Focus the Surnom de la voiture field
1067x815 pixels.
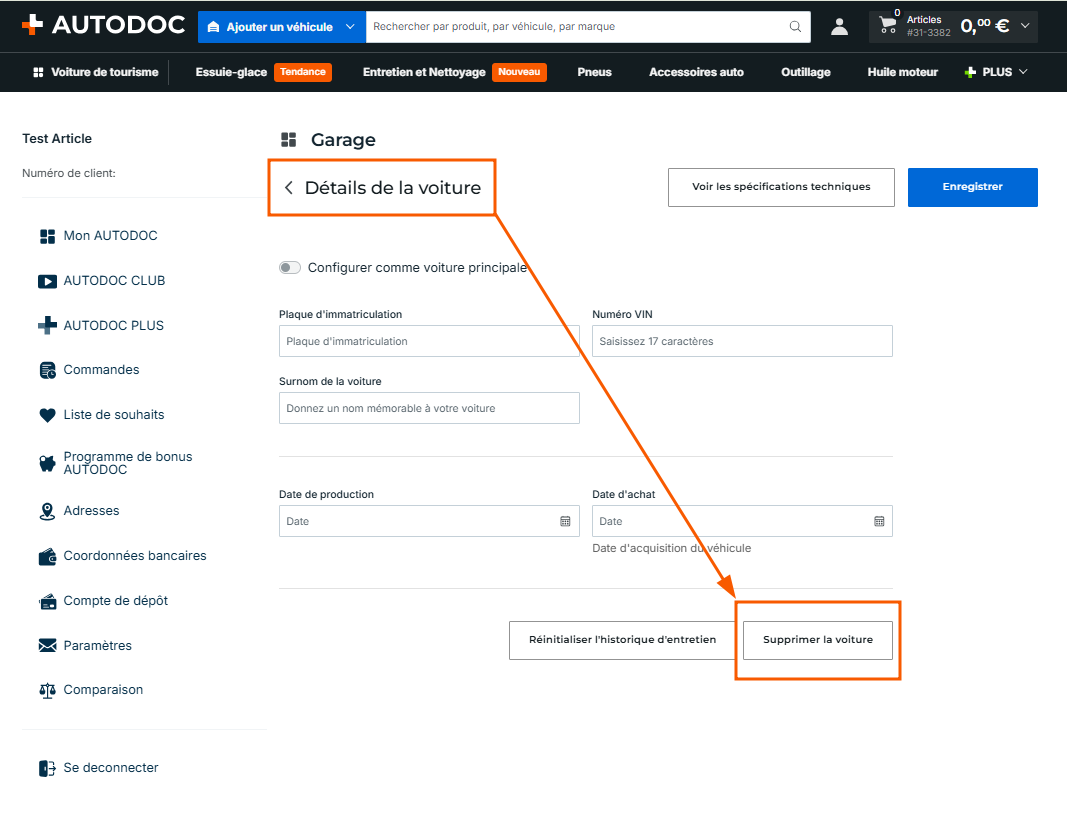pyautogui.click(x=429, y=408)
